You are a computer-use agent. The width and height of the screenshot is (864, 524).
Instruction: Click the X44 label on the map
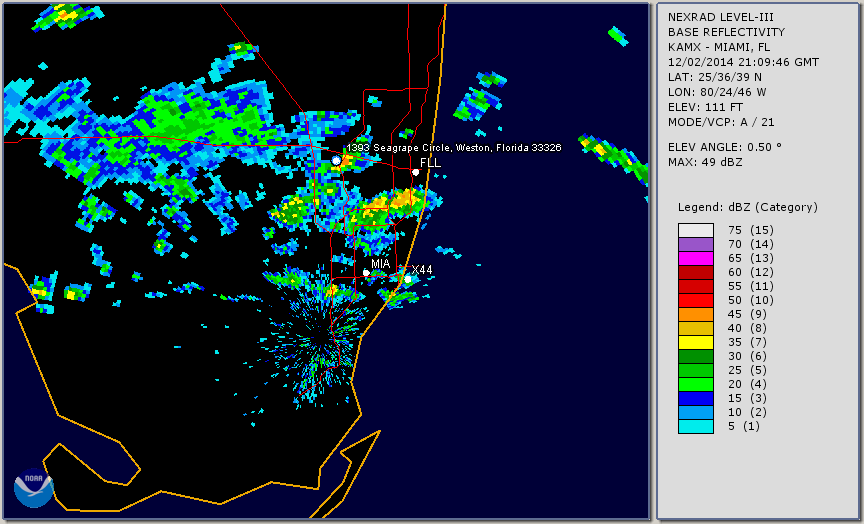[422, 269]
